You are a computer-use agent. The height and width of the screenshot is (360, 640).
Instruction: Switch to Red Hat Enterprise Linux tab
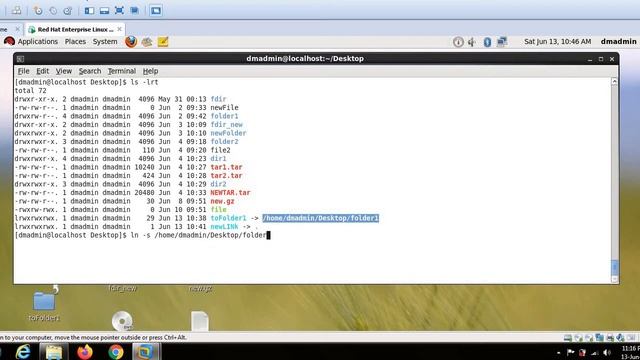pos(75,29)
